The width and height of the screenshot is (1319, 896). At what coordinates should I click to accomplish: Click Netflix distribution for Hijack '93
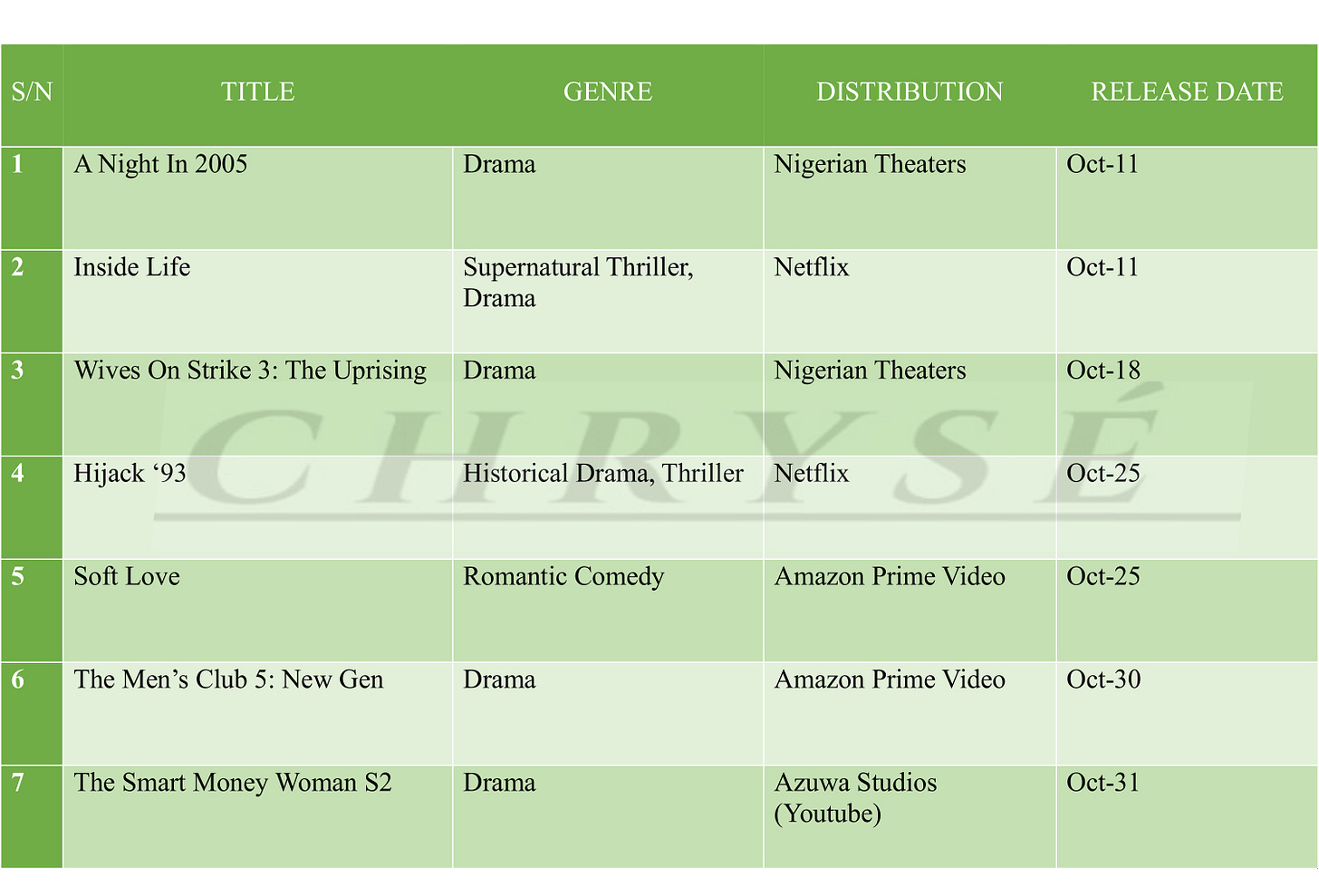(812, 474)
